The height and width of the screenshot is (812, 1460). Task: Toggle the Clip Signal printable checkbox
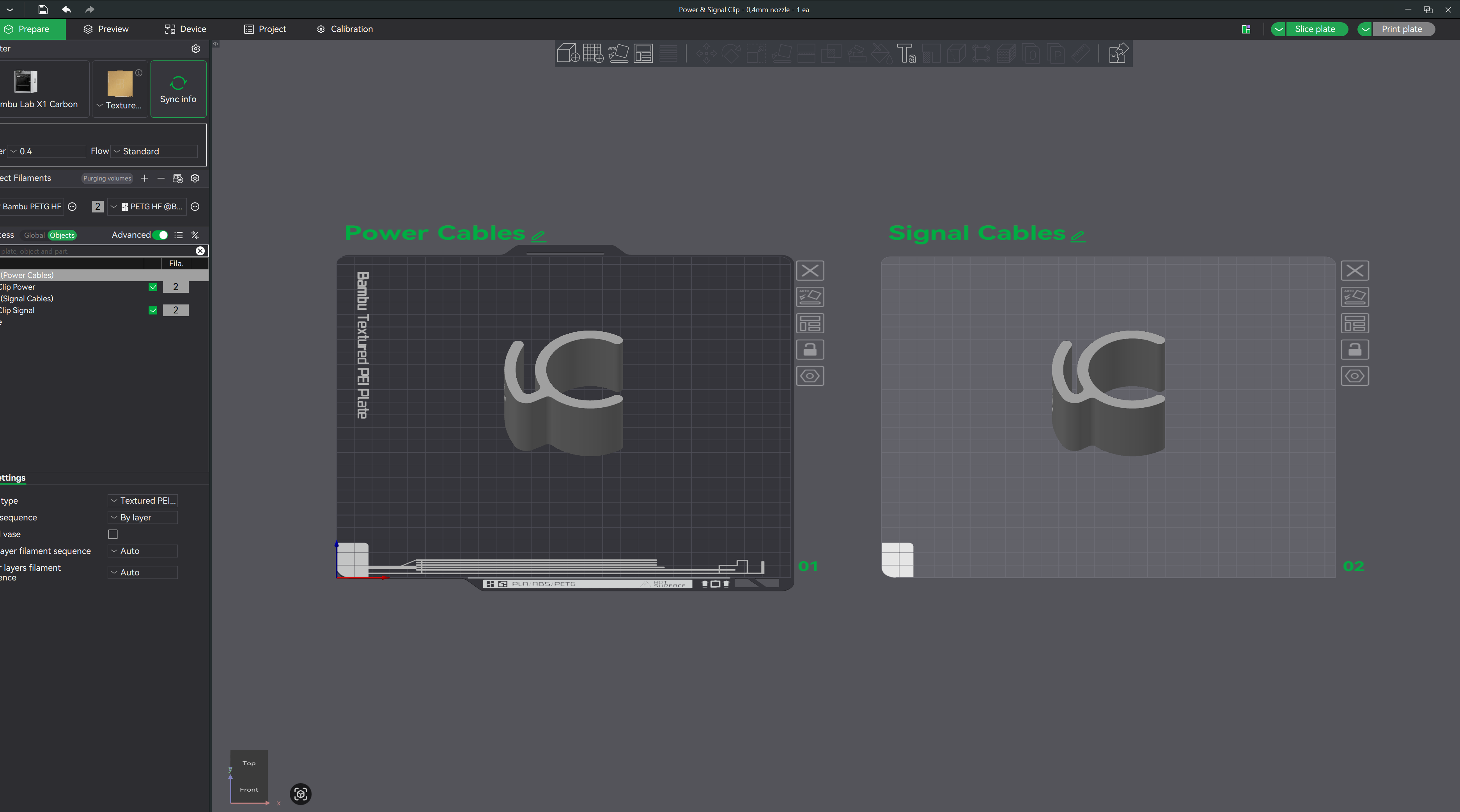point(152,310)
